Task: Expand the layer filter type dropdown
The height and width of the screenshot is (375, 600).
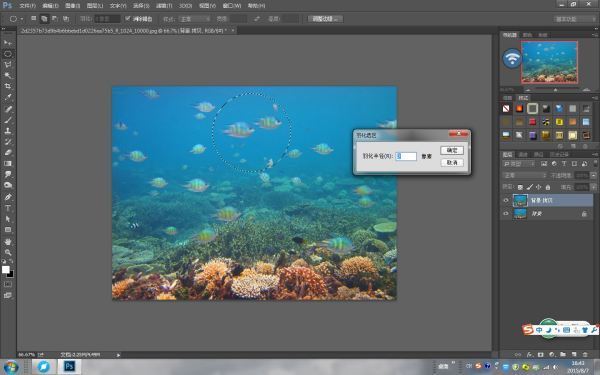Action: (518, 164)
